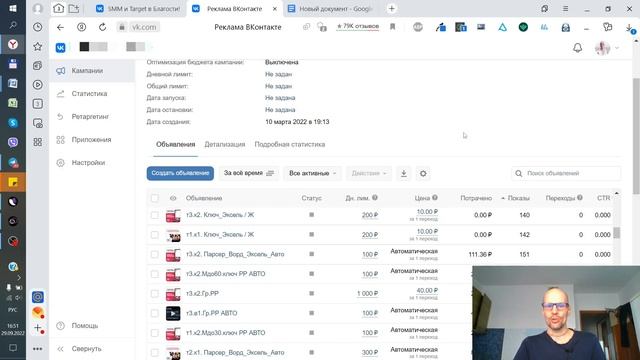Click thumbnail of т3.в1.Гр.РР АВТО ad
The image size is (640, 360).
click(x=173, y=313)
